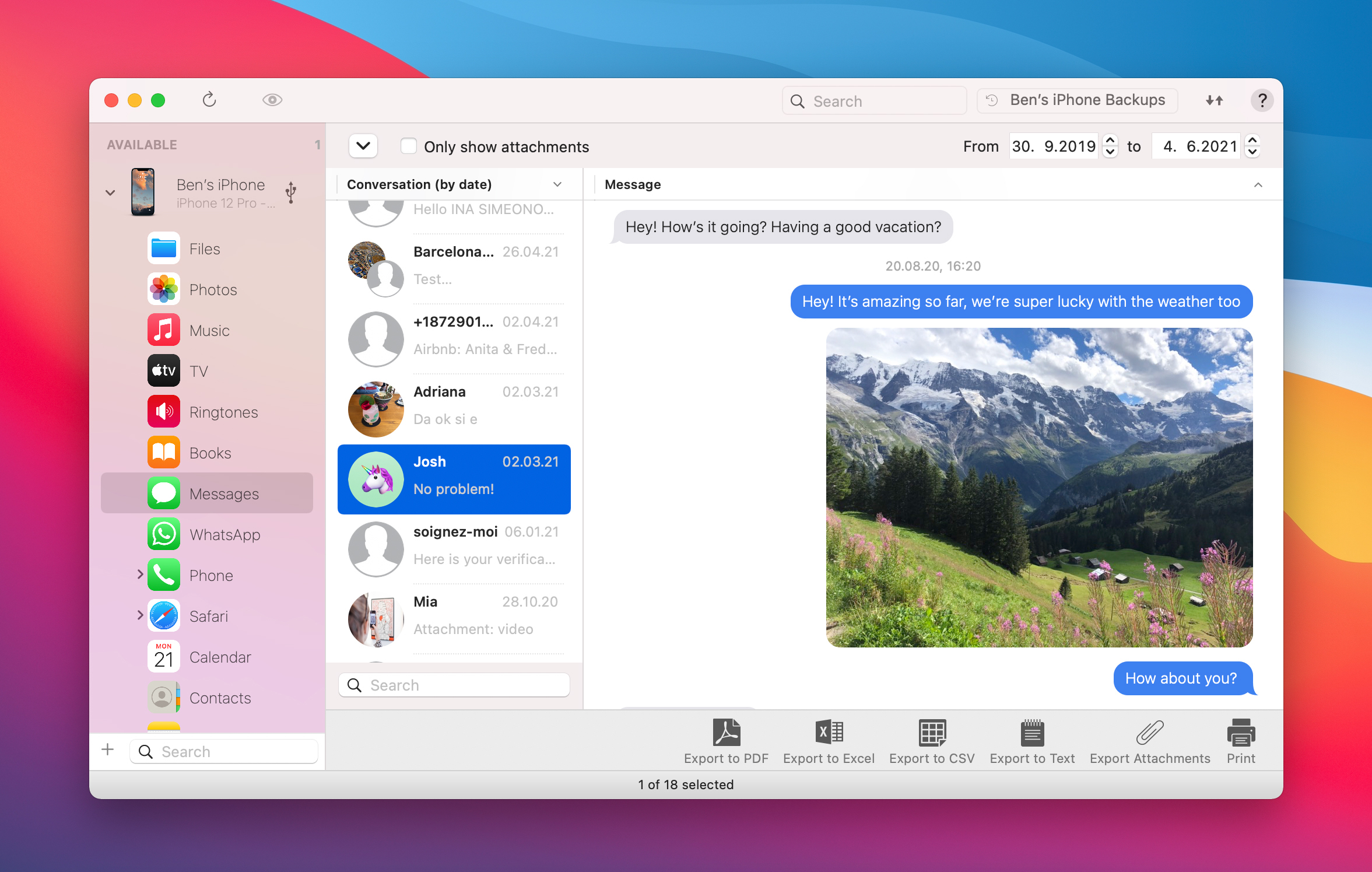
Task: Click the refresh/sync icon
Action: pos(209,100)
